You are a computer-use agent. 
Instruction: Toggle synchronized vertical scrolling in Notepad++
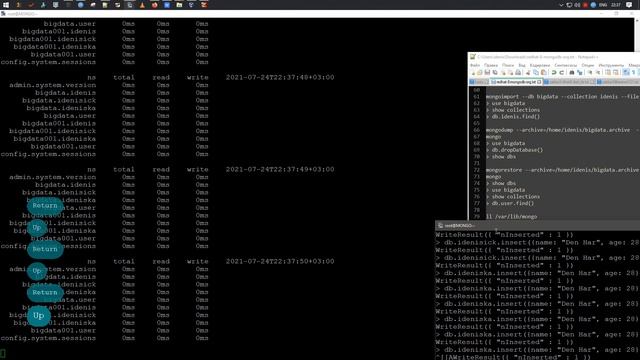coord(608,72)
